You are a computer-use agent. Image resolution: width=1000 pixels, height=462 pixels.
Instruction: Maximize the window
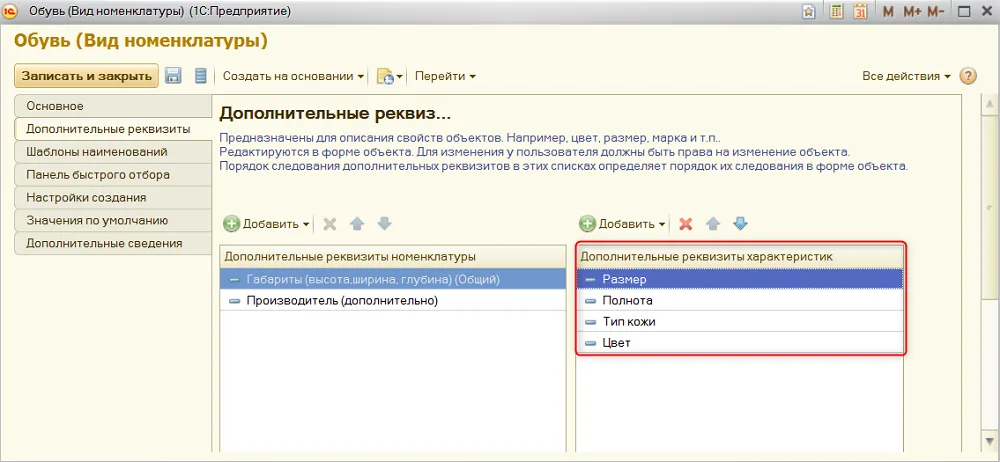pyautogui.click(x=964, y=11)
